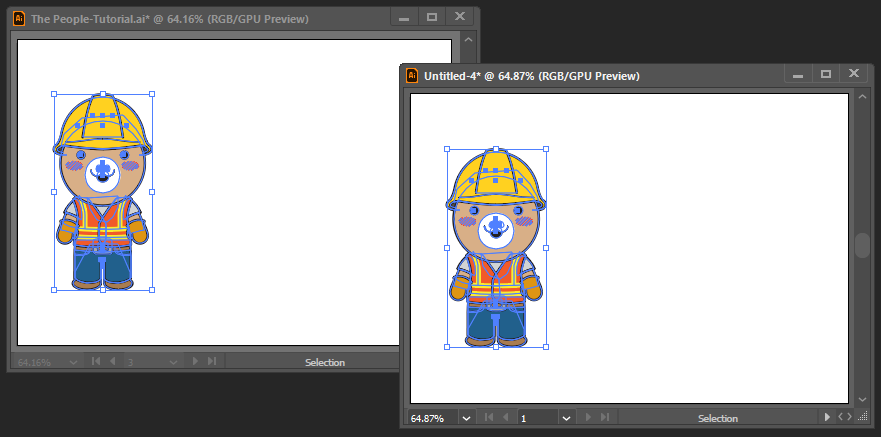Image resolution: width=881 pixels, height=437 pixels.
Task: Open status bar flyout arrow in Untitled-4
Action: tap(826, 417)
